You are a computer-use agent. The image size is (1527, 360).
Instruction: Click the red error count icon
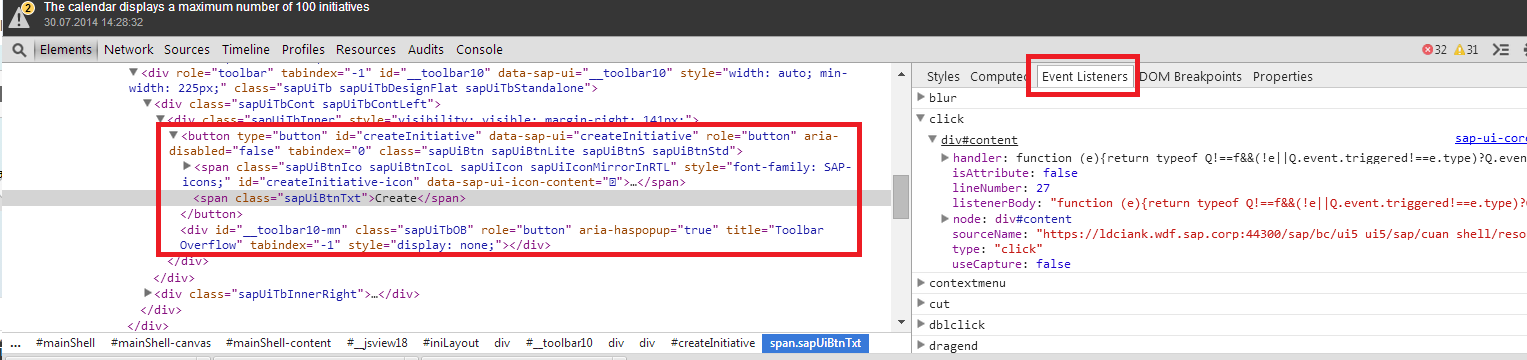[x=1427, y=50]
